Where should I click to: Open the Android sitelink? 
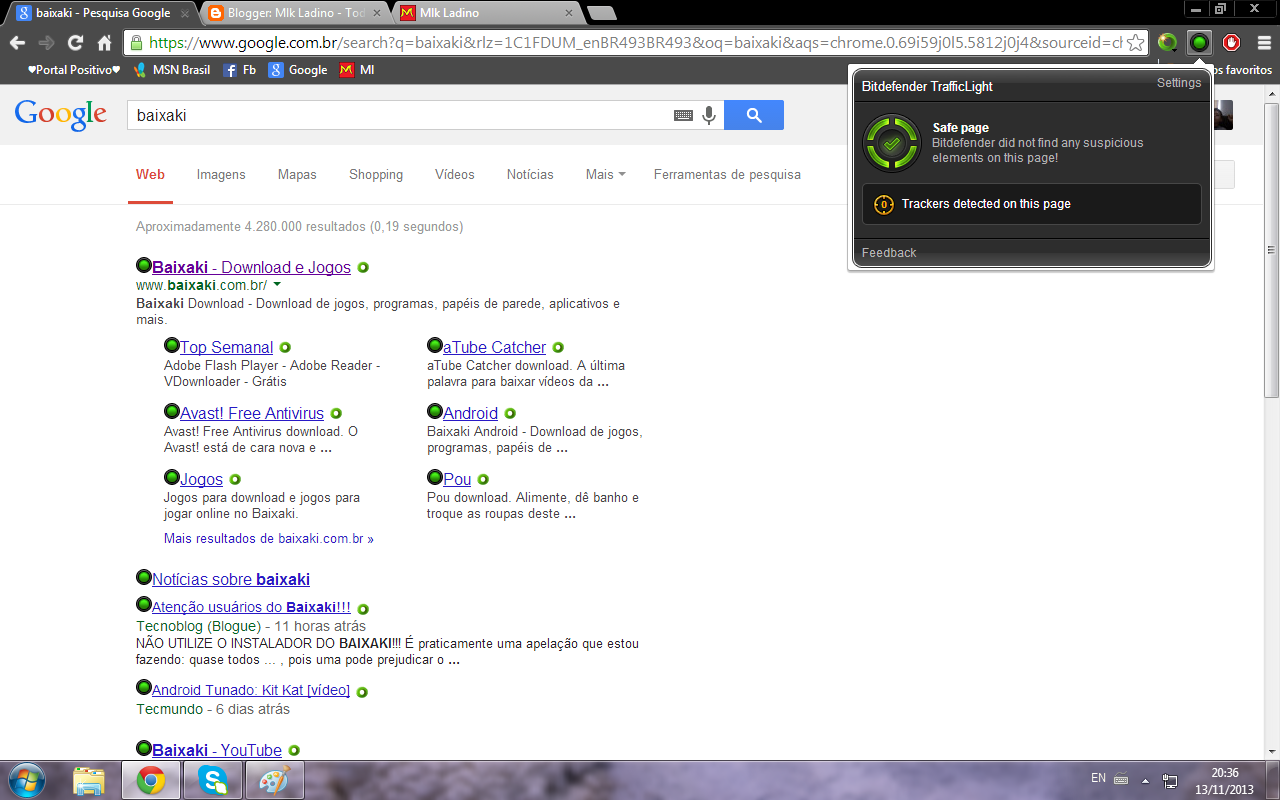[x=470, y=413]
